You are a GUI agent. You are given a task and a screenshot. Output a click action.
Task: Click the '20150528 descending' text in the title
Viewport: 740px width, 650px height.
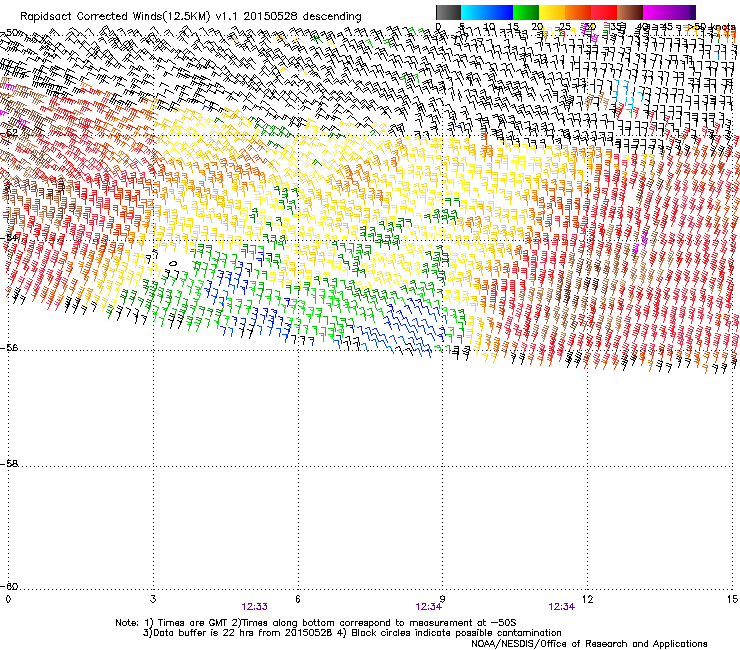tap(303, 17)
